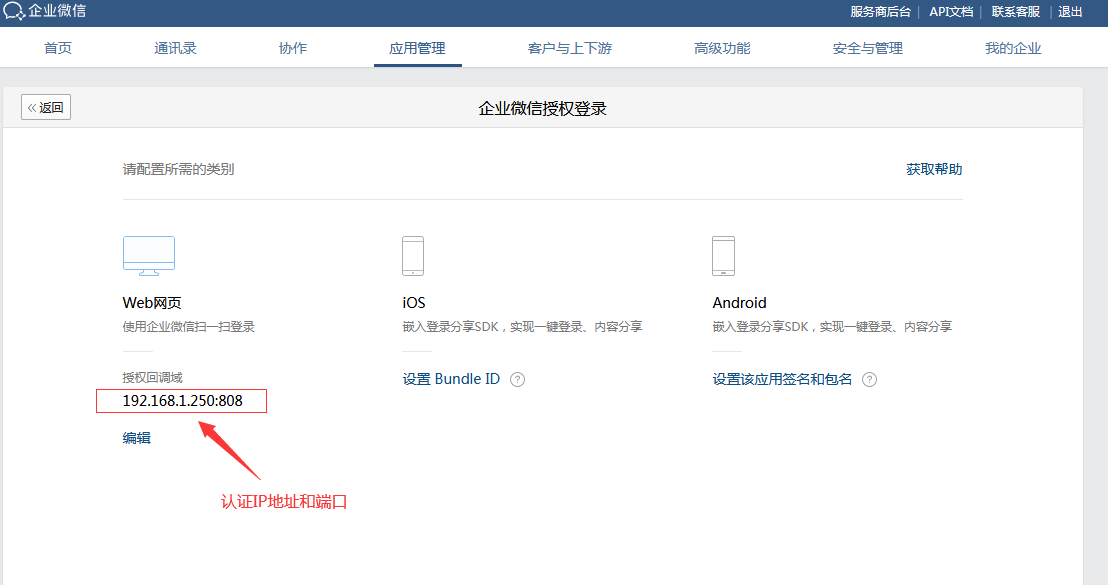Open the 获取帮助 link

click(x=934, y=170)
